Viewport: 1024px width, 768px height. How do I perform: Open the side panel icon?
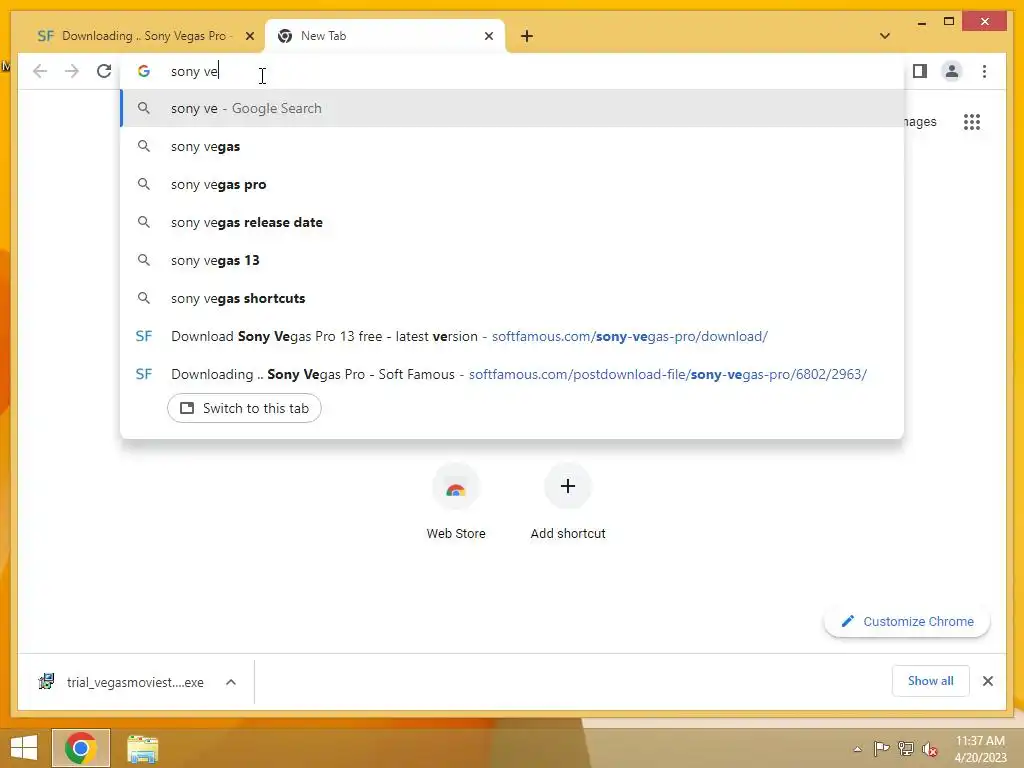(920, 71)
